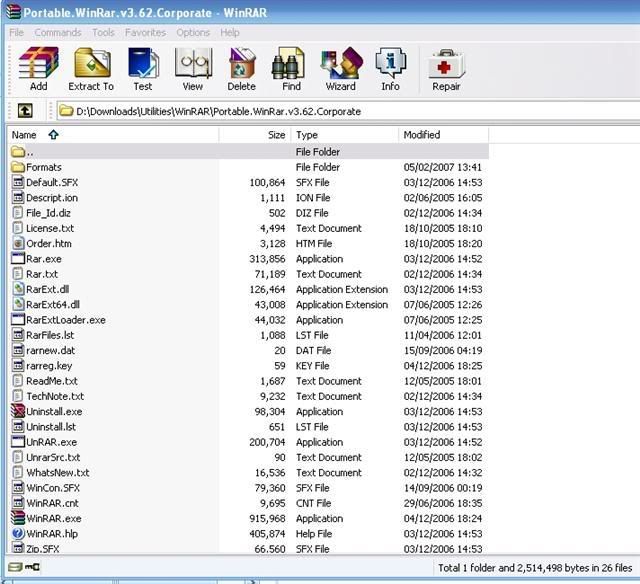Viewport: 640px width, 584px height.
Task: Click the CNT File type cell
Action: tap(313, 503)
